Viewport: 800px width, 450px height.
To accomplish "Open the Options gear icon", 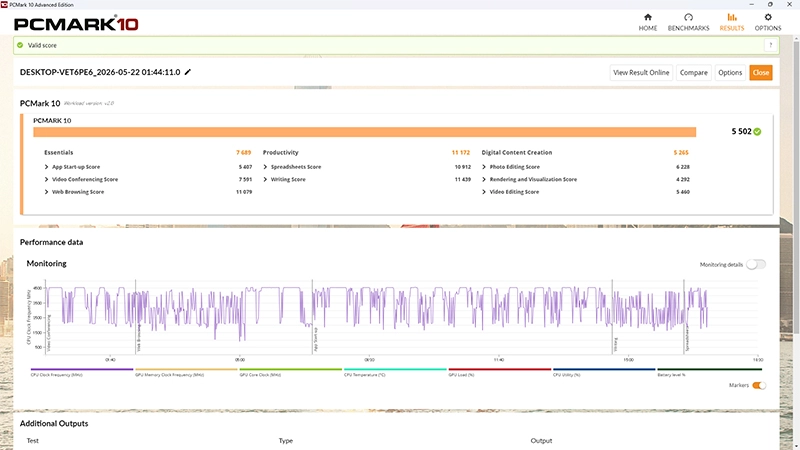I will [x=768, y=17].
